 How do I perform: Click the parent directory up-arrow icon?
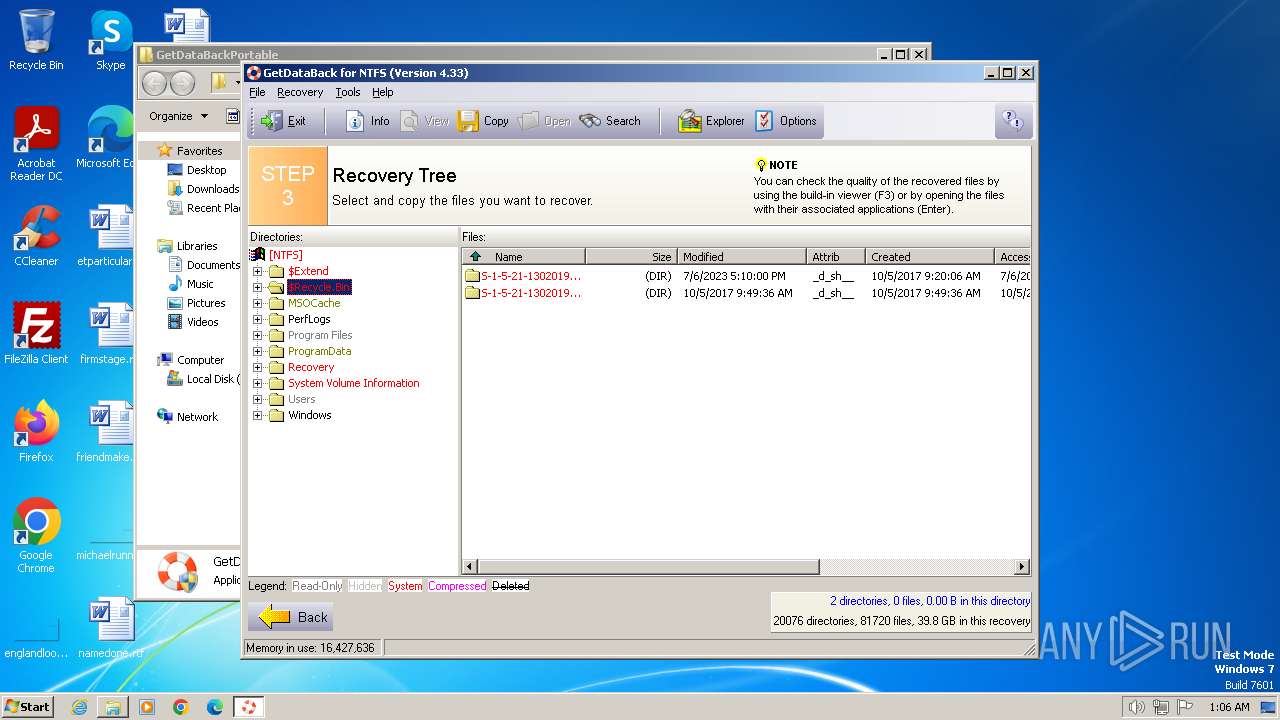pos(475,257)
